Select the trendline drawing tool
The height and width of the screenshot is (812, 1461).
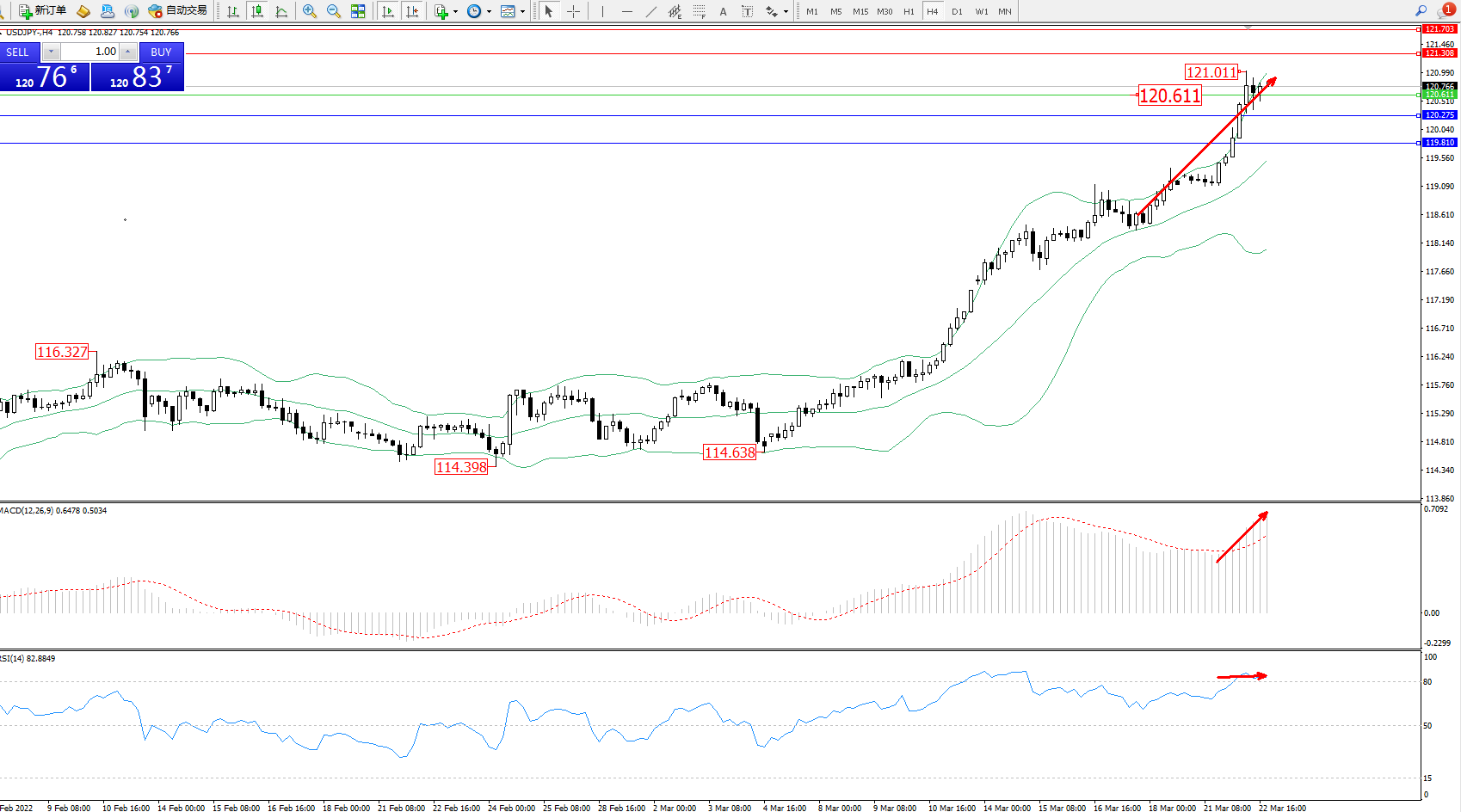click(x=651, y=11)
